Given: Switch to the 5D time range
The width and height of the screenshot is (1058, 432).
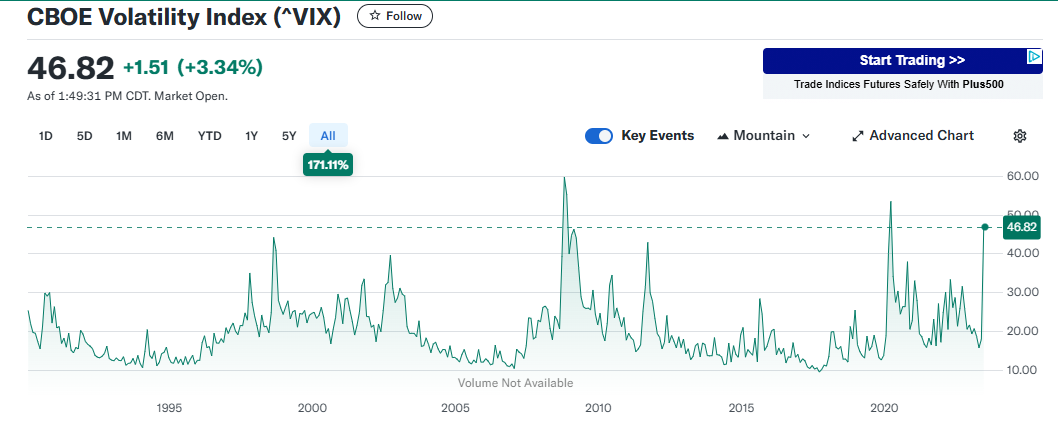Looking at the screenshot, I should click(x=85, y=136).
